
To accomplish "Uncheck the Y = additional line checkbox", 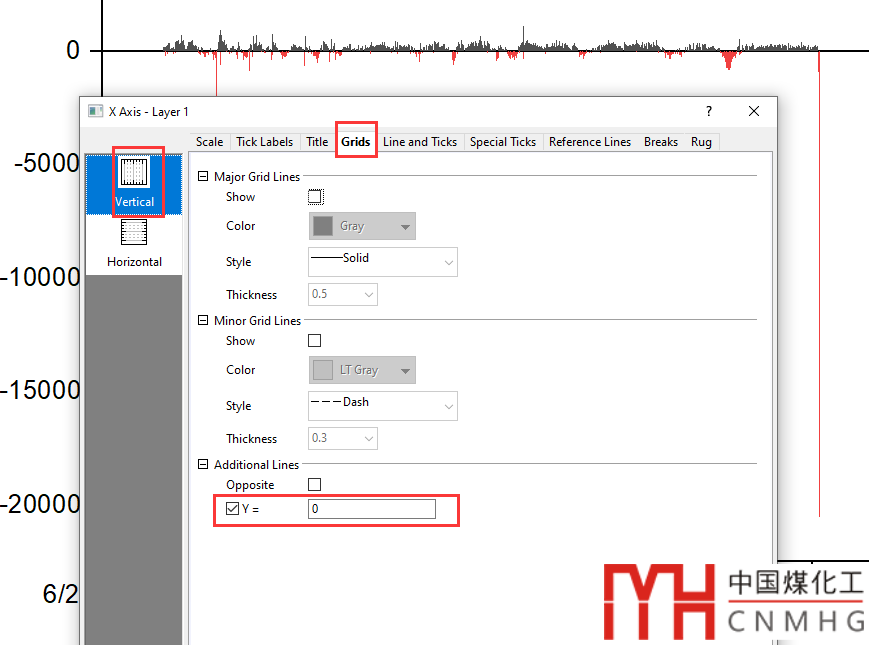I will tap(233, 509).
